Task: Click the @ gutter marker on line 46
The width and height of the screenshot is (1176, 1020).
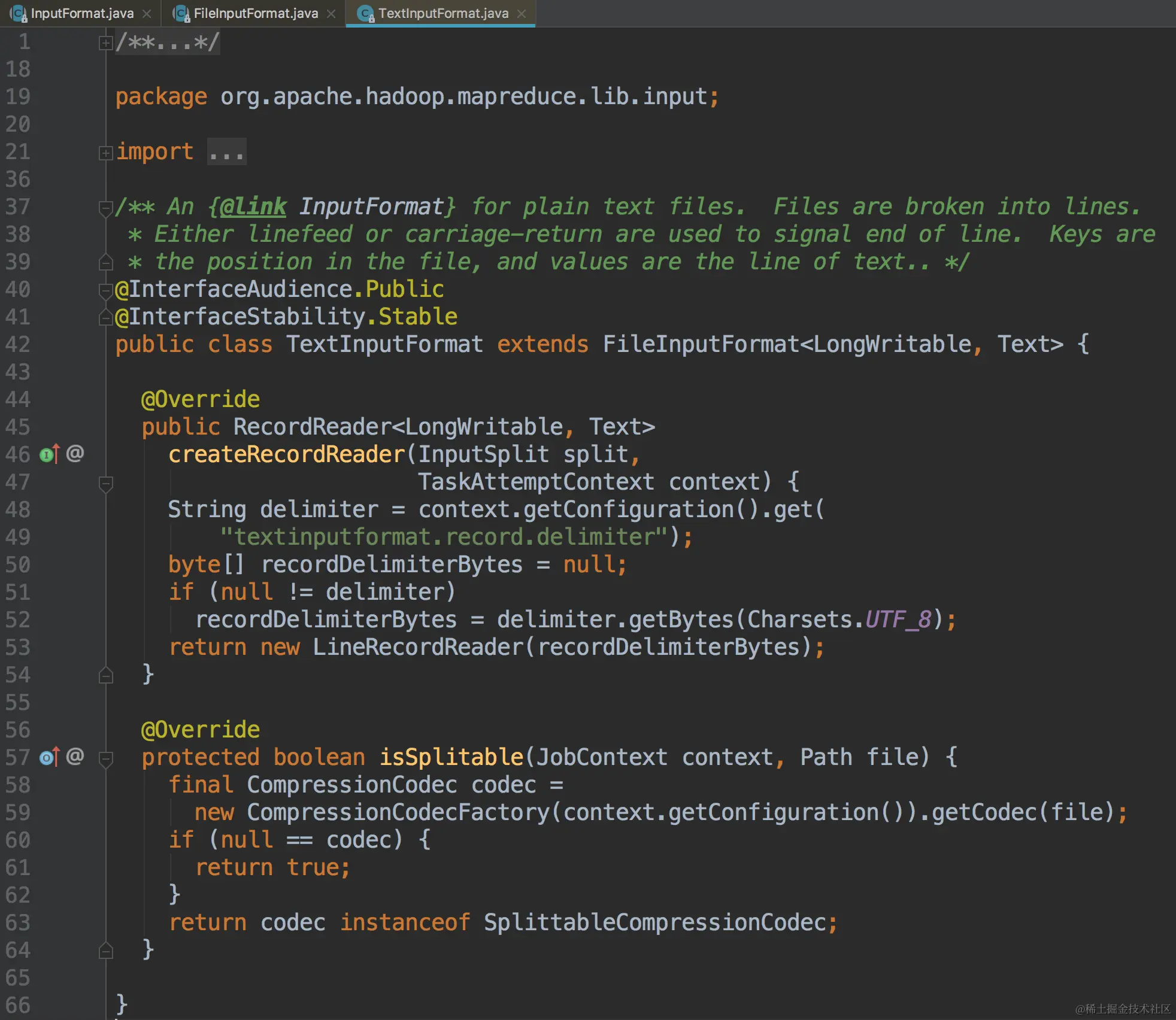Action: pyautogui.click(x=75, y=453)
